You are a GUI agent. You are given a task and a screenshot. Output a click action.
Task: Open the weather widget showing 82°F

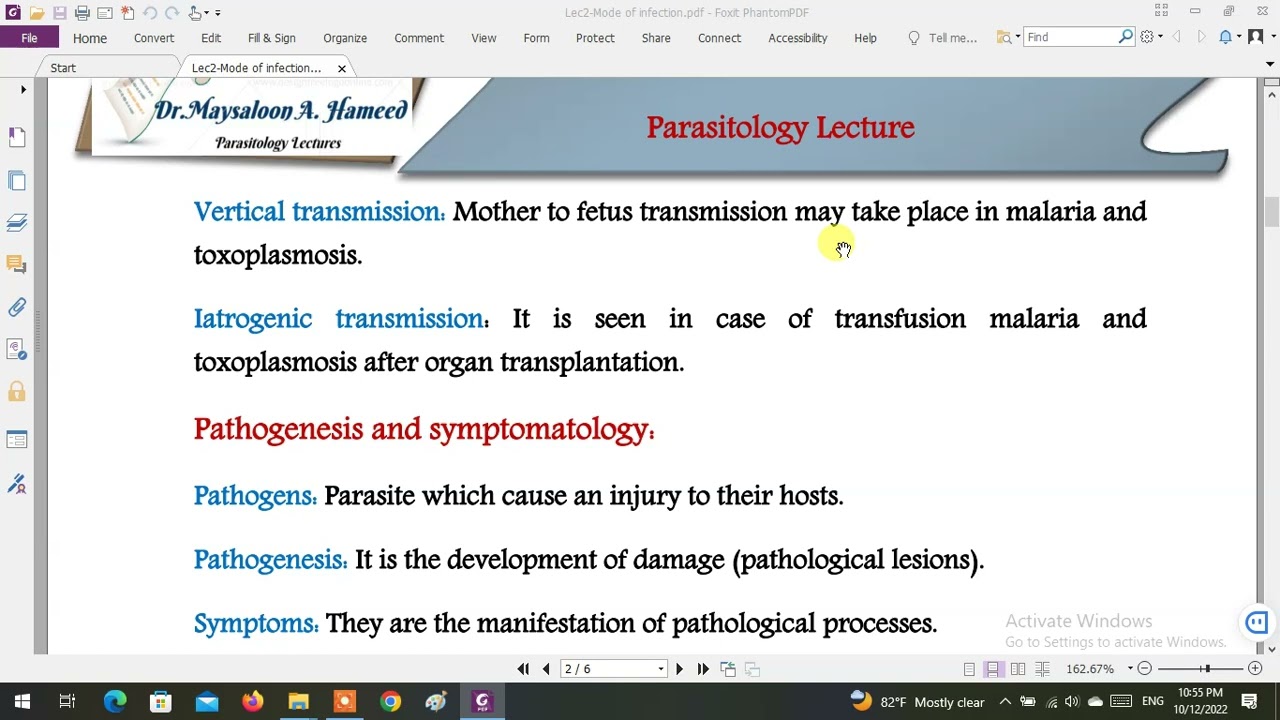tap(917, 702)
